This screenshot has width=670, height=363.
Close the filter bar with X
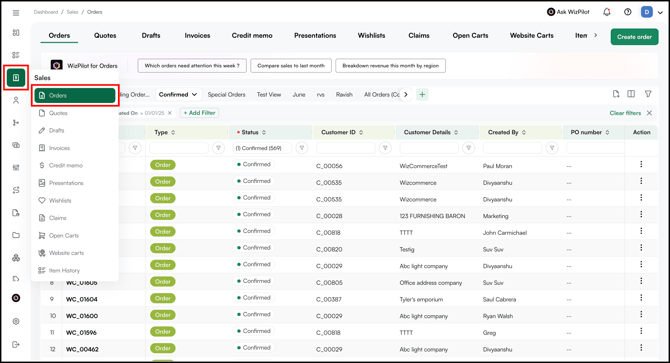[x=649, y=113]
